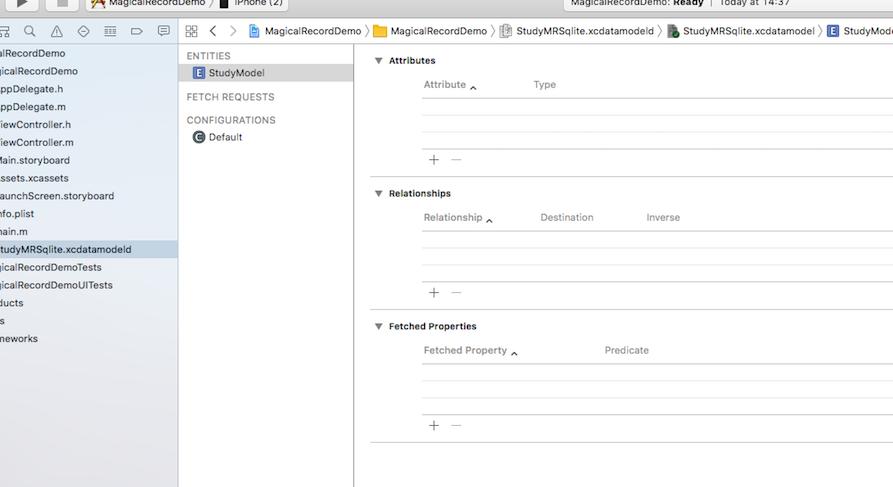Collapse the Attributes section

[378, 60]
